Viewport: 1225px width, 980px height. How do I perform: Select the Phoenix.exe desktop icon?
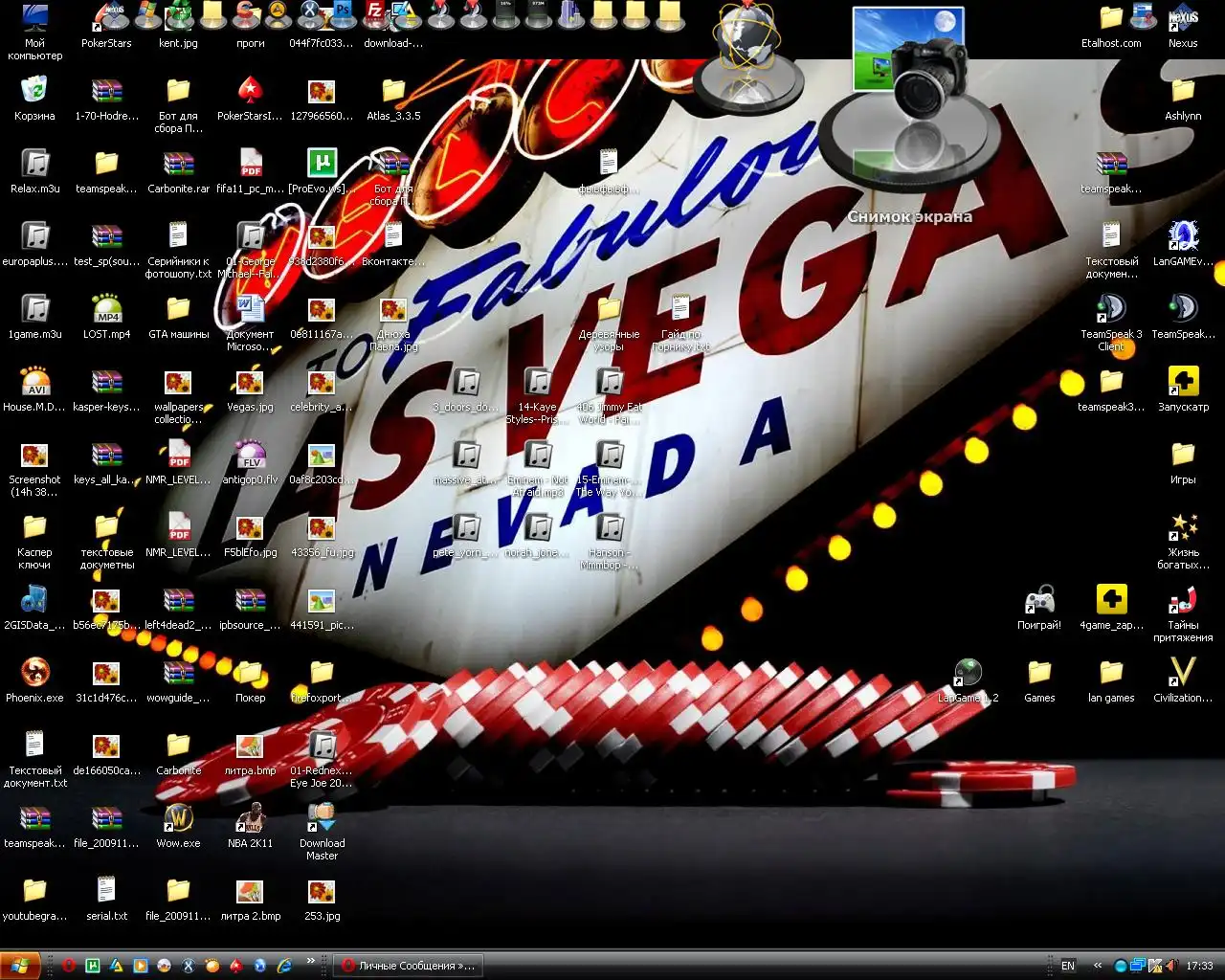click(x=34, y=674)
